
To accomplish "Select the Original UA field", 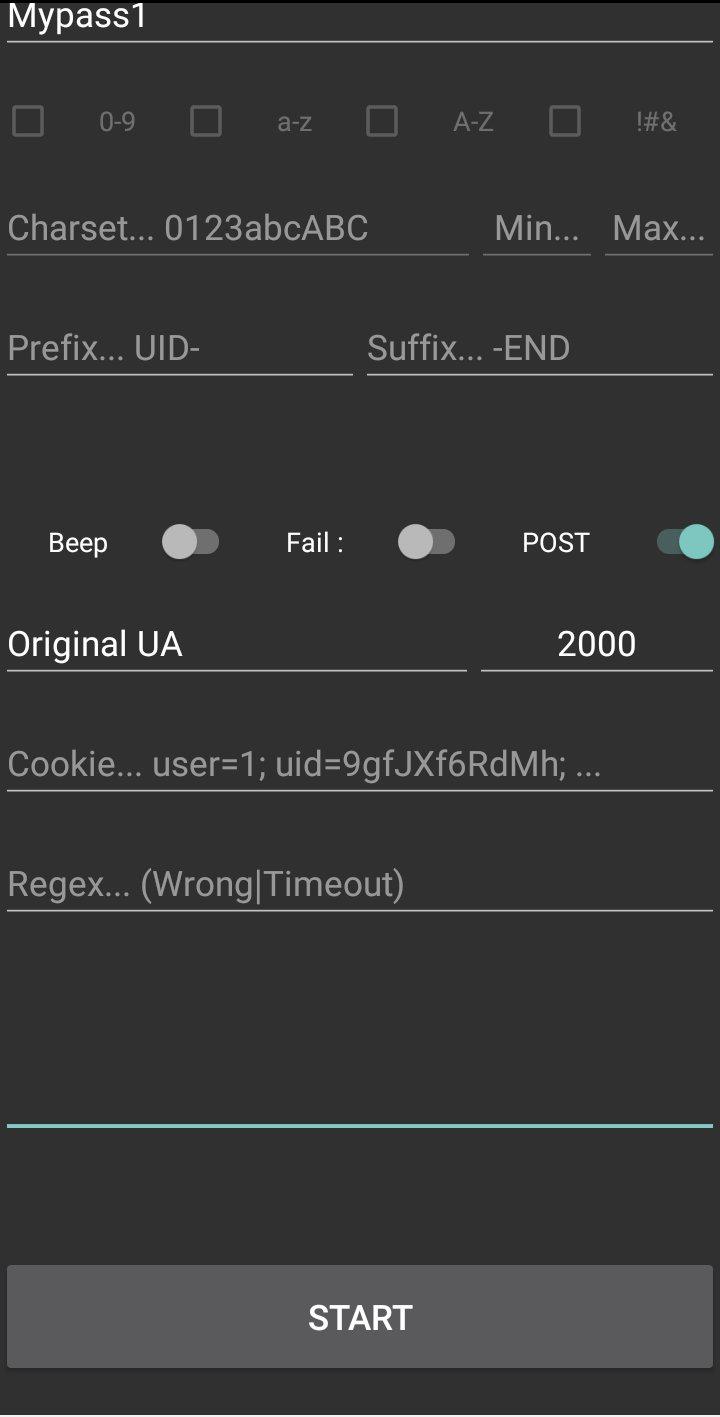I will coord(237,644).
